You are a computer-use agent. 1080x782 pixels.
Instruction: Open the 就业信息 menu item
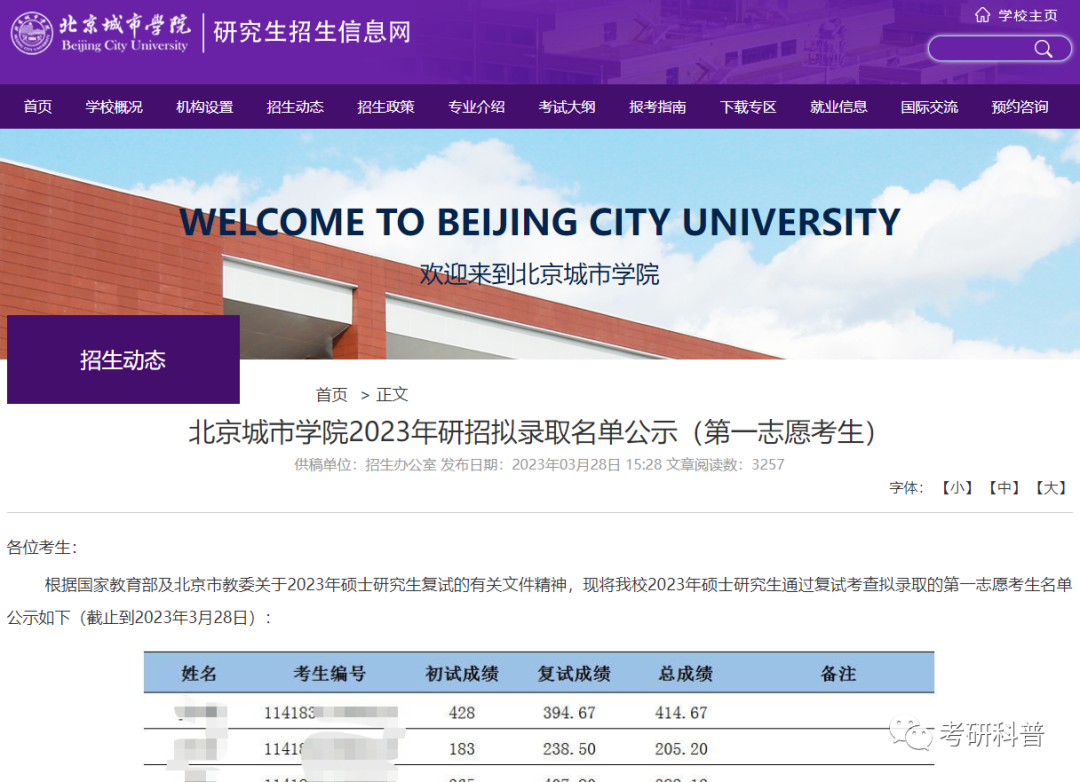(839, 107)
